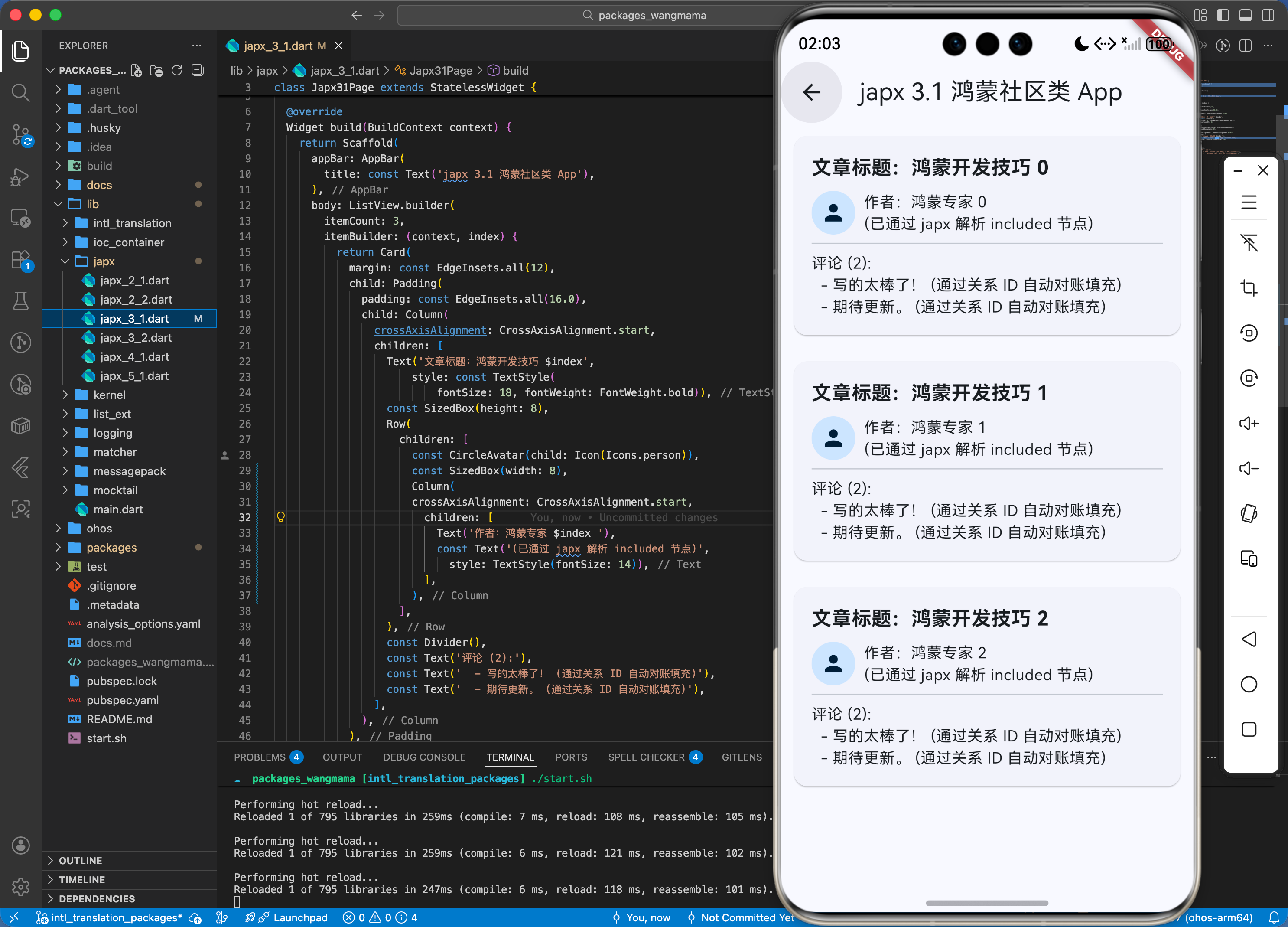1288x927 pixels.
Task: Toggle the primary side bar layout button
Action: (1223, 15)
